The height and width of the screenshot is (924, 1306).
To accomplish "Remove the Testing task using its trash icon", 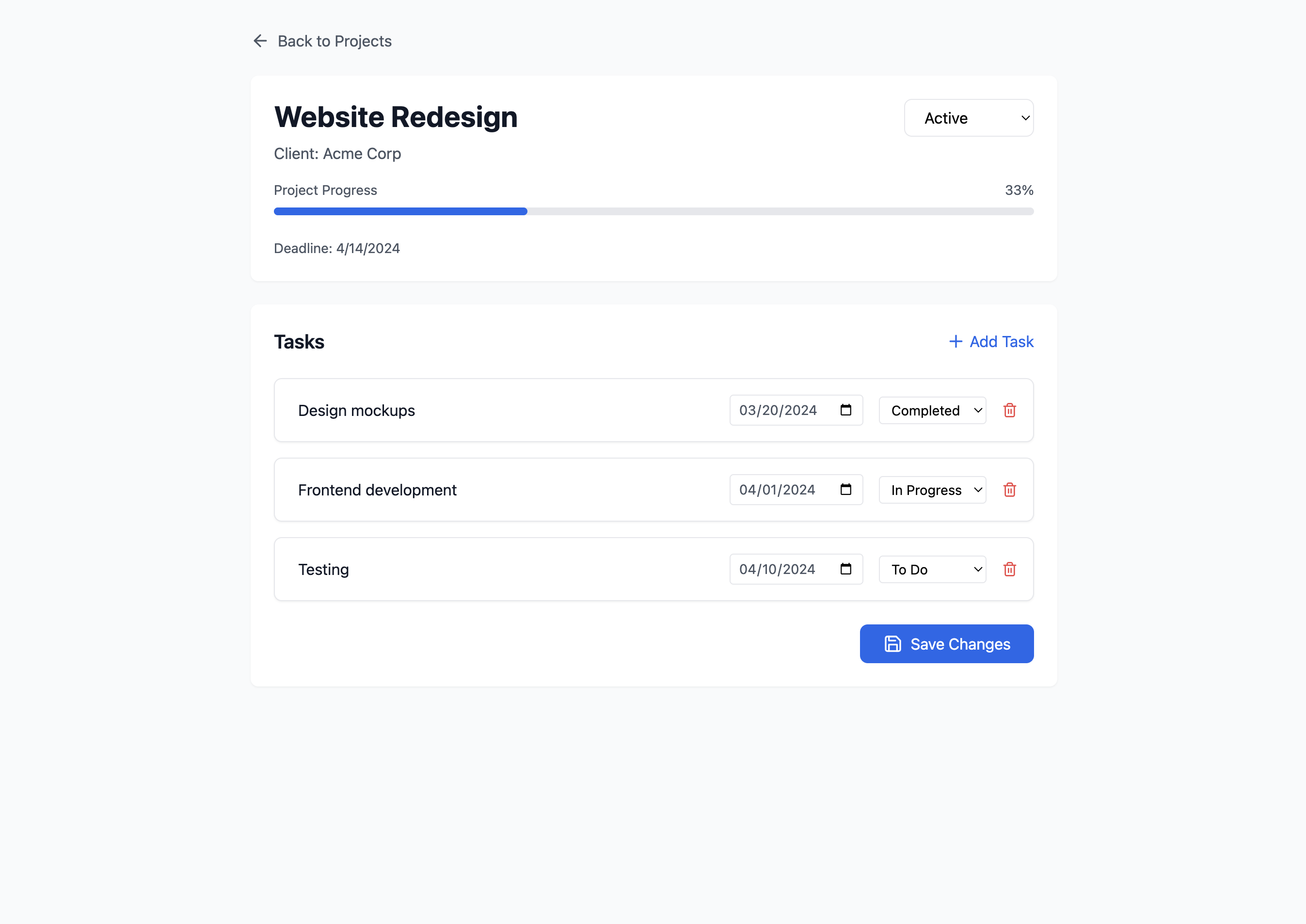I will (1010, 569).
